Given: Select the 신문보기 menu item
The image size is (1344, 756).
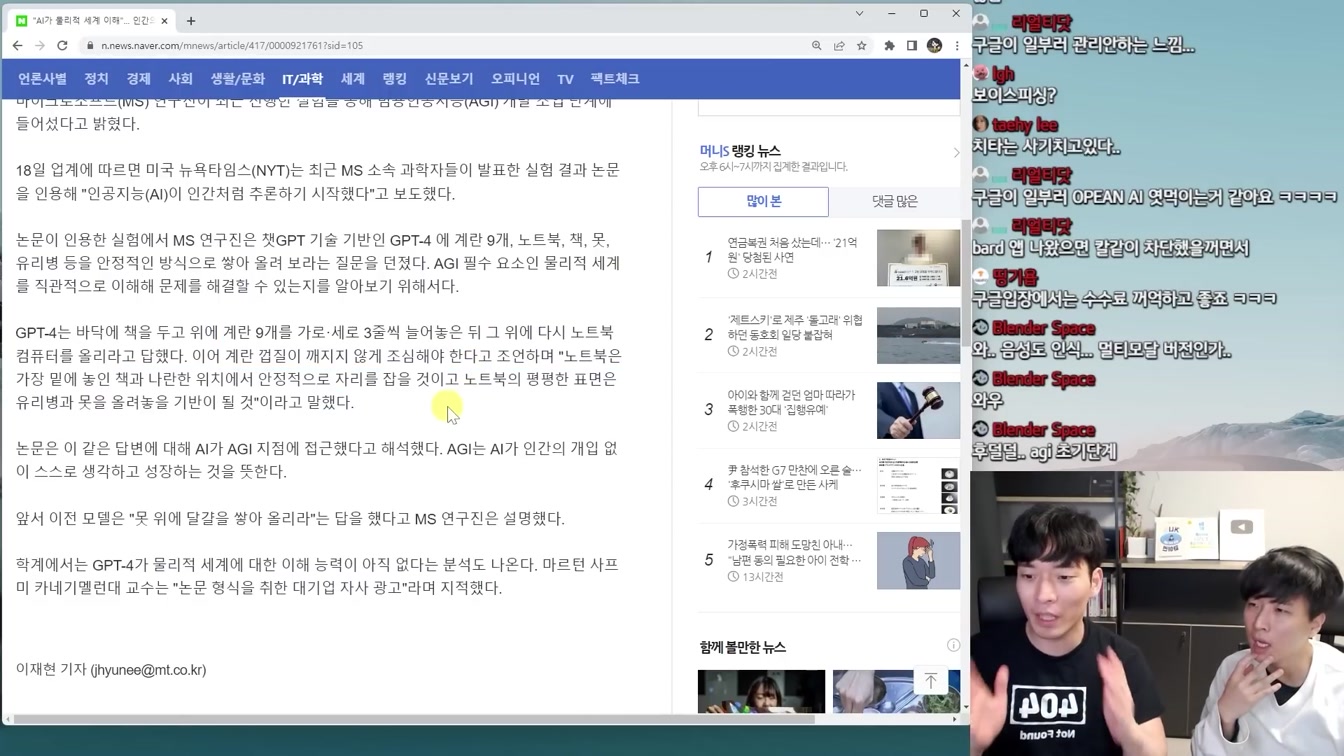Looking at the screenshot, I should (449, 79).
